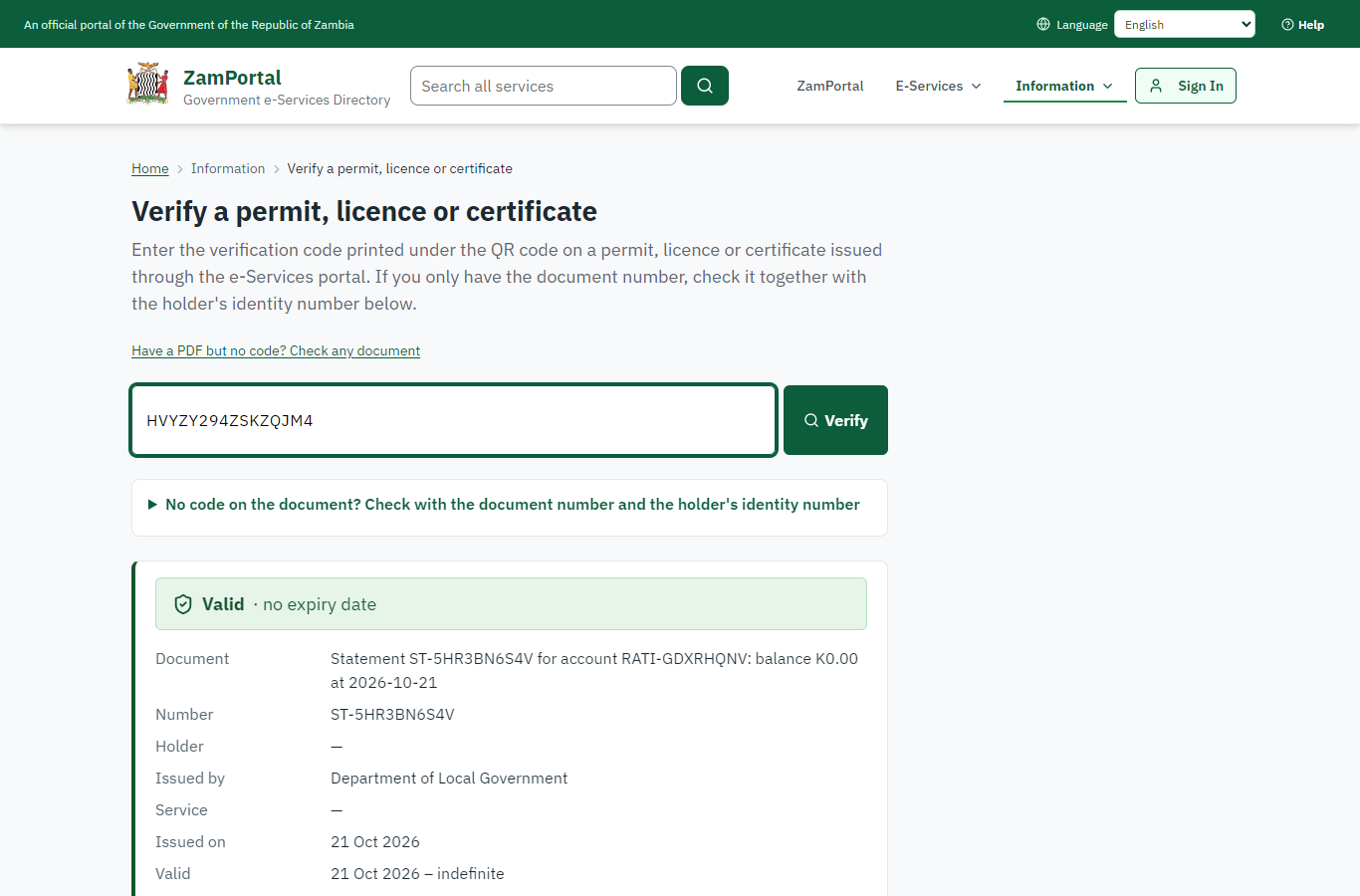Open 'Have a PDF but no code?' link

click(276, 350)
